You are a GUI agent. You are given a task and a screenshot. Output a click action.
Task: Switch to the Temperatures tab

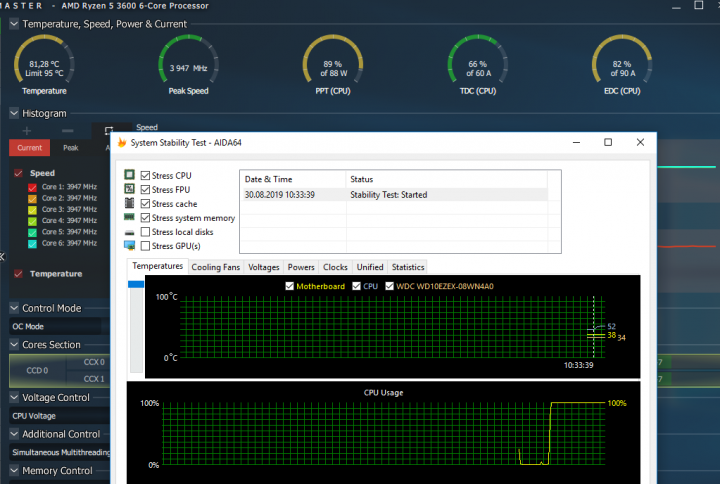coord(158,266)
